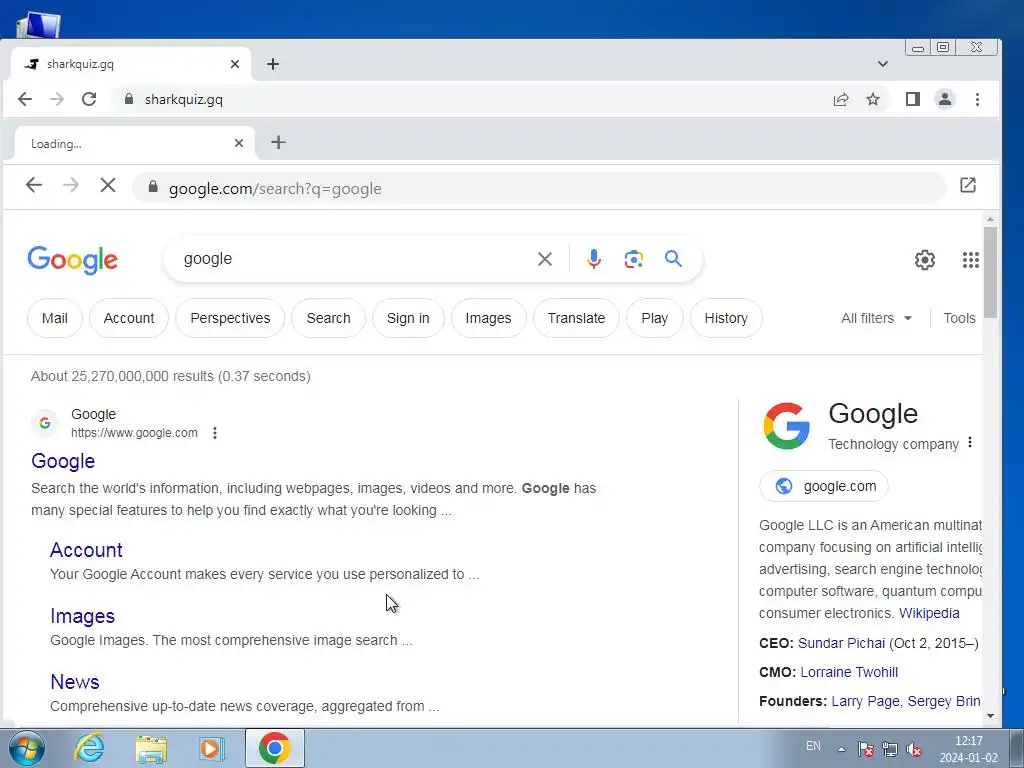
Task: Open the Chrome profile avatar menu
Action: point(945,99)
